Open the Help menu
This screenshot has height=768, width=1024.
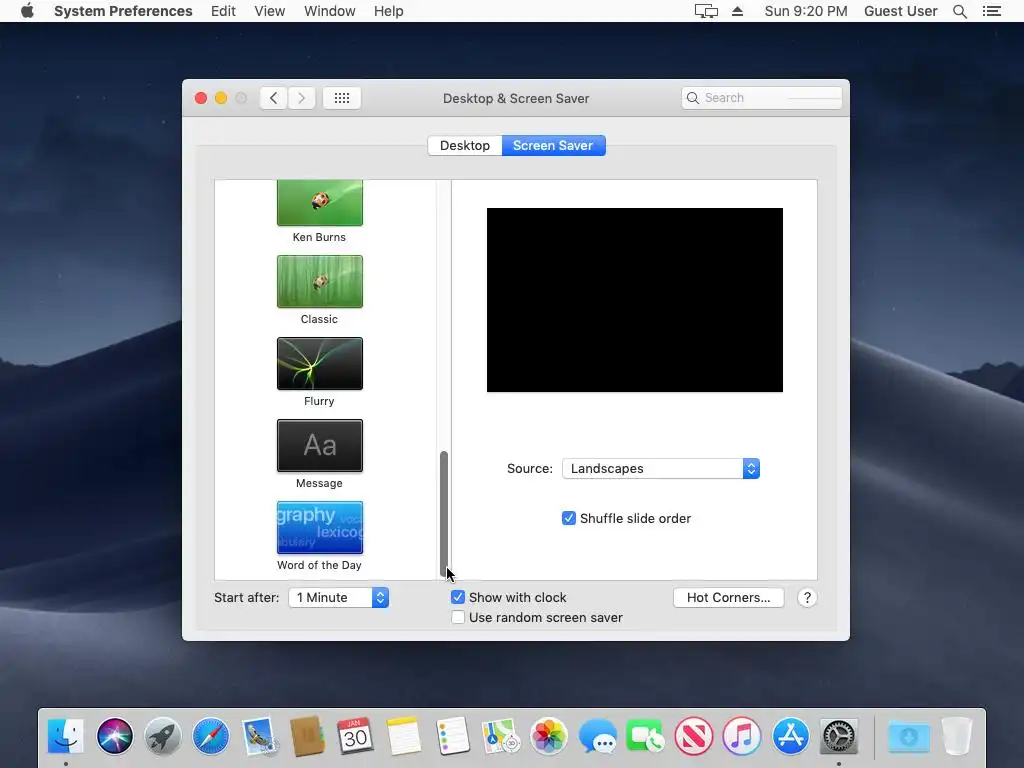pos(389,11)
